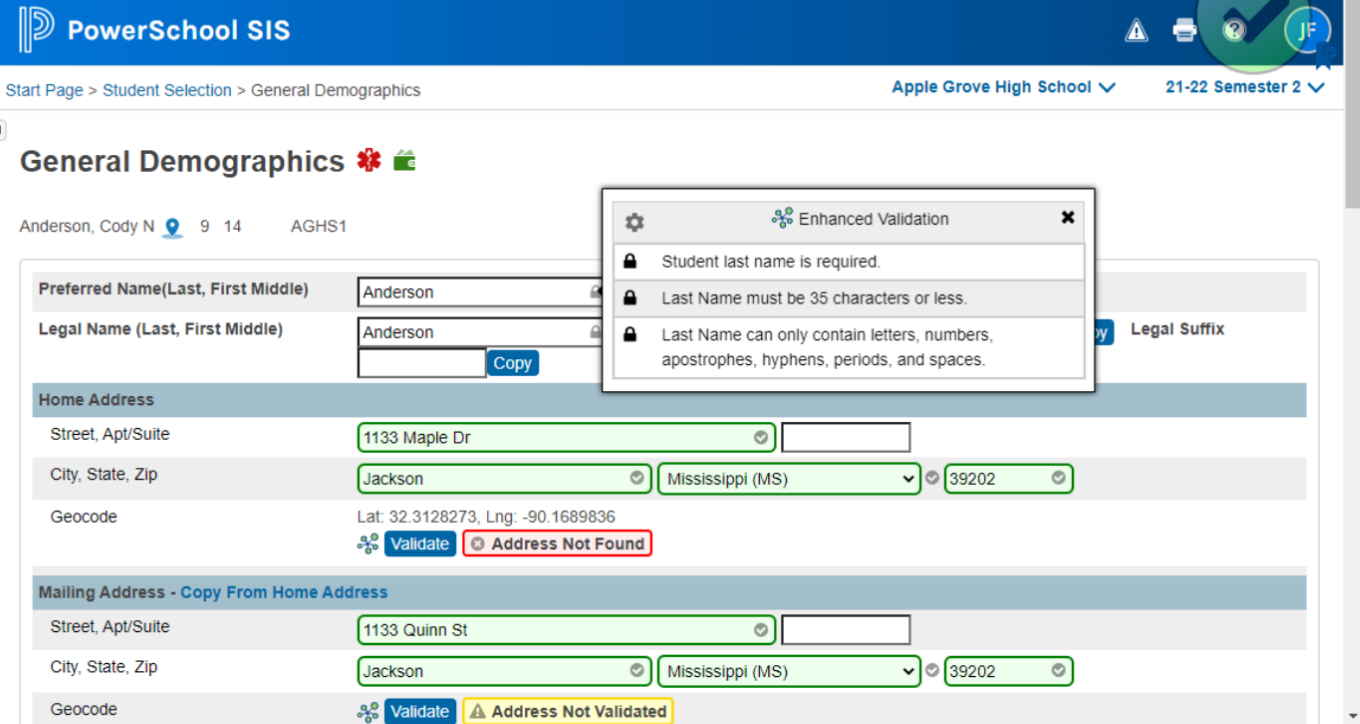The width and height of the screenshot is (1360, 724).
Task: Validate the home address
Action: 420,544
